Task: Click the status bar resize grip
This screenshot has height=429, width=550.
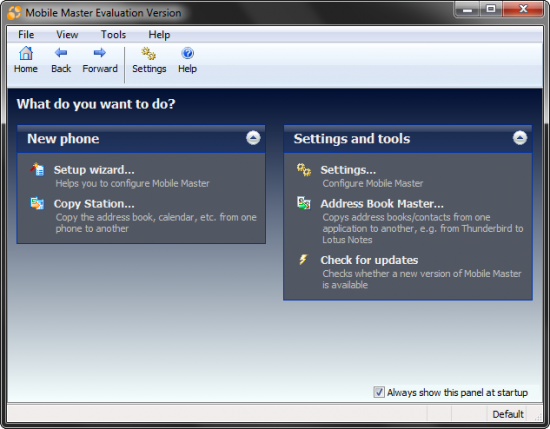Action: [x=538, y=416]
